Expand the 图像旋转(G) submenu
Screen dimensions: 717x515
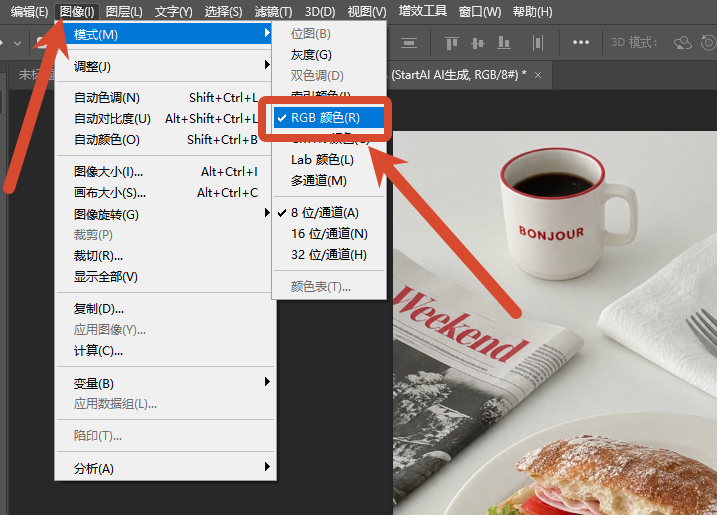tap(165, 214)
